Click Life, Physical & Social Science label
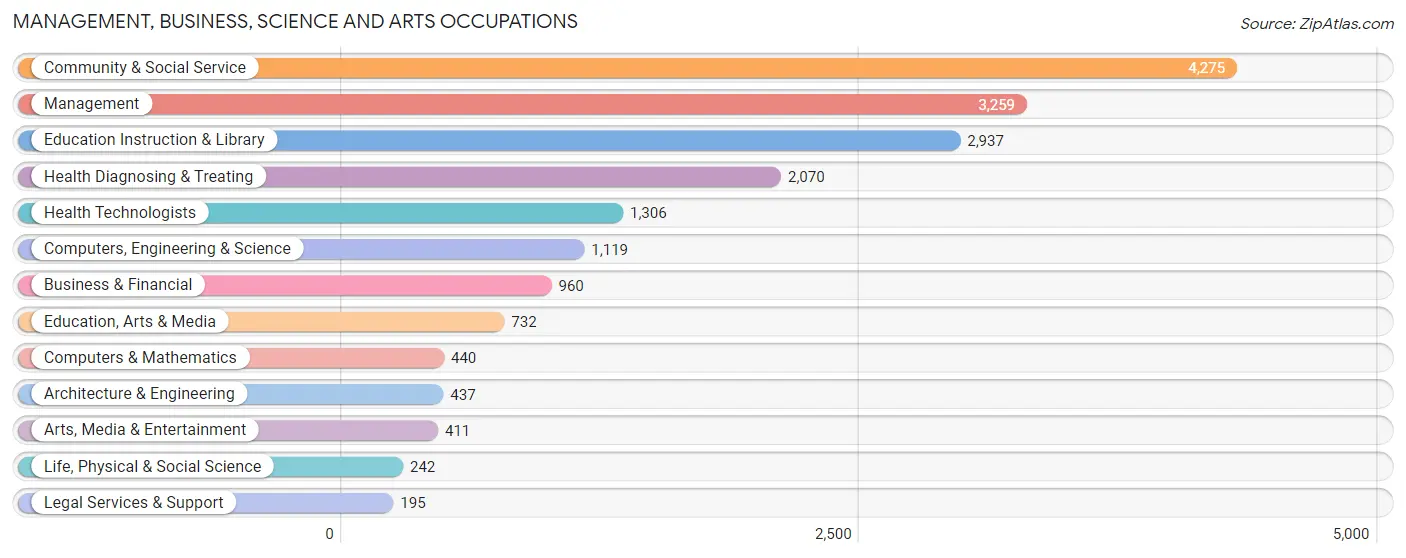 click(x=152, y=466)
